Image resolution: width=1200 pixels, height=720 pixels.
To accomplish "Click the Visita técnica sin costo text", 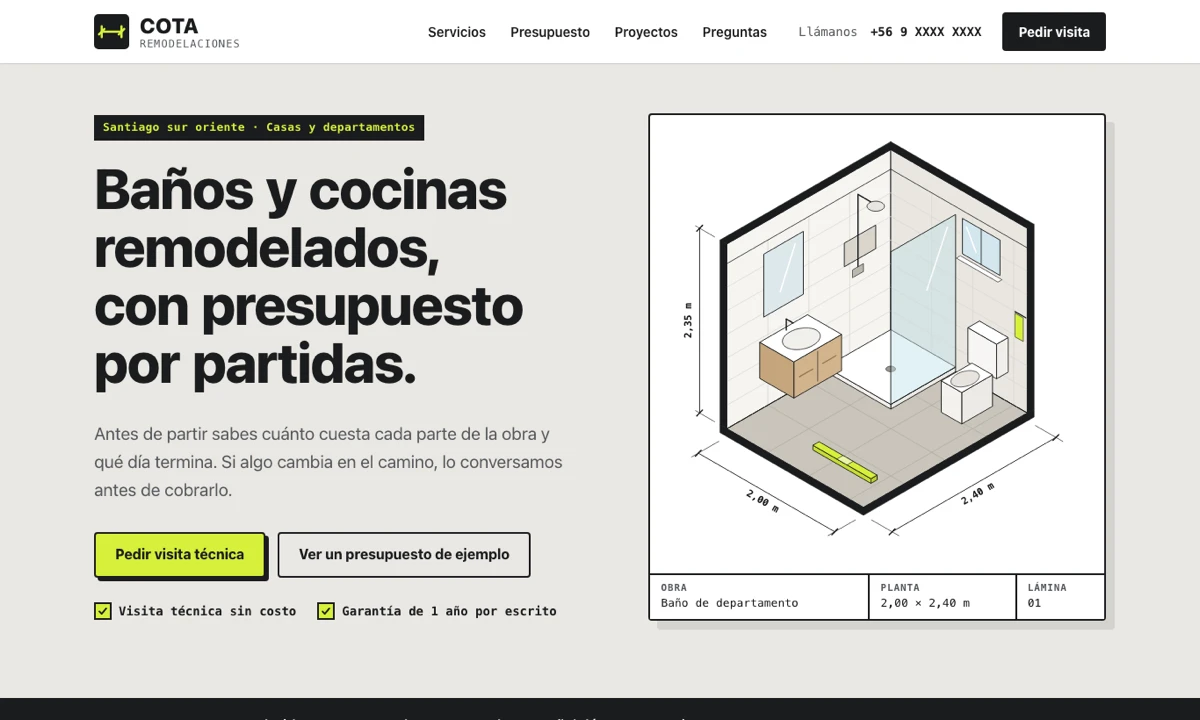I will [208, 611].
